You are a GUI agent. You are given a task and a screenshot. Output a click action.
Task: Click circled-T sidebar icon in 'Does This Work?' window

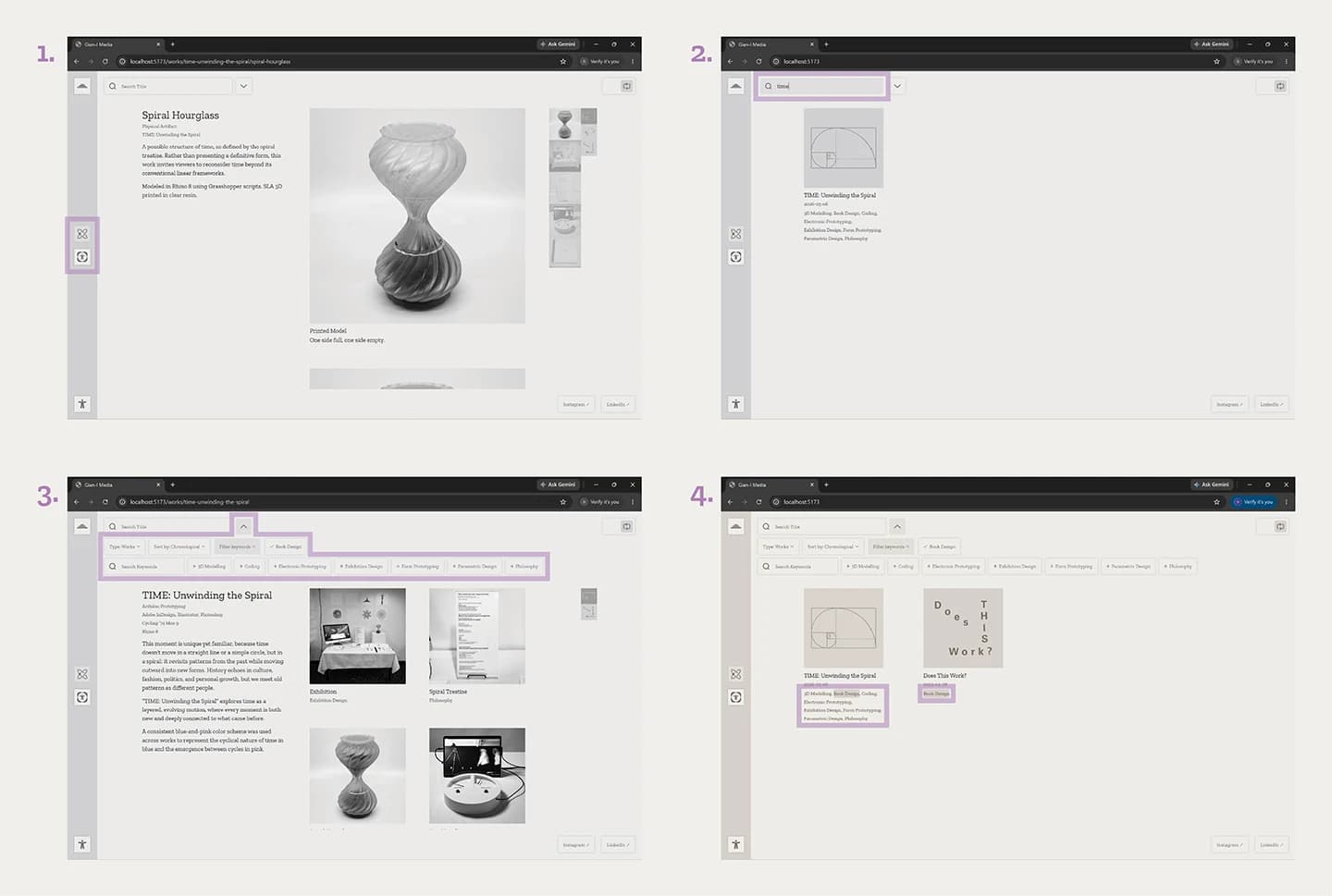pyautogui.click(x=736, y=697)
